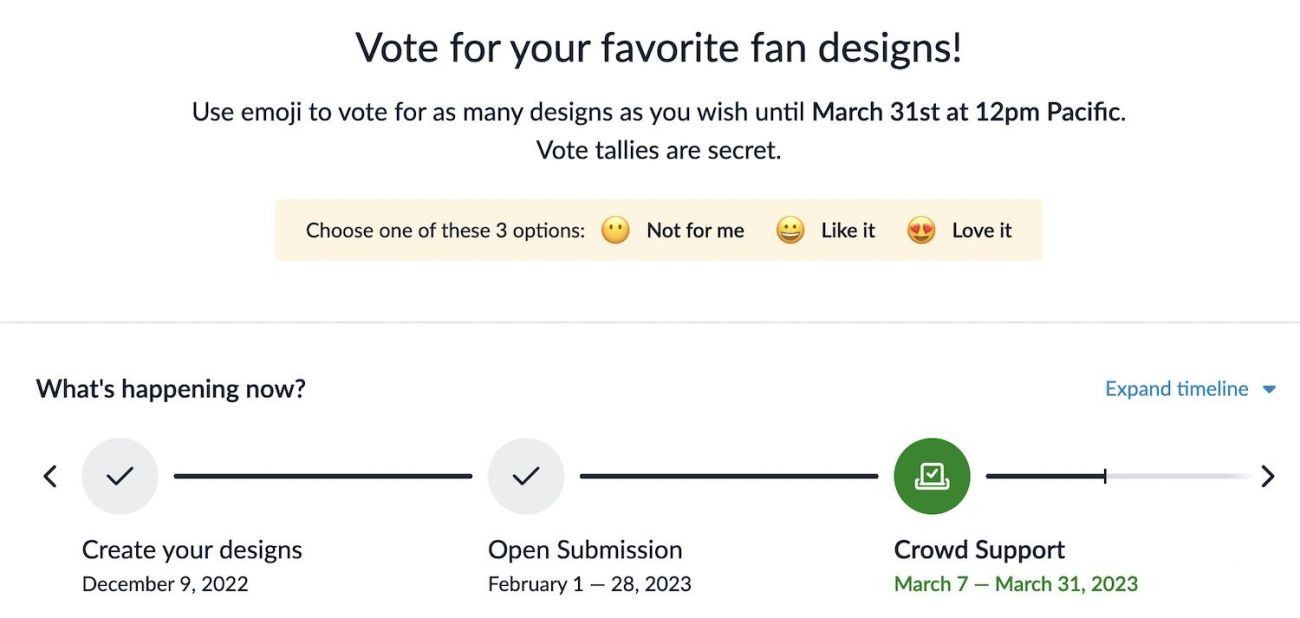Select the Open Submission checkmark circle

coord(526,476)
